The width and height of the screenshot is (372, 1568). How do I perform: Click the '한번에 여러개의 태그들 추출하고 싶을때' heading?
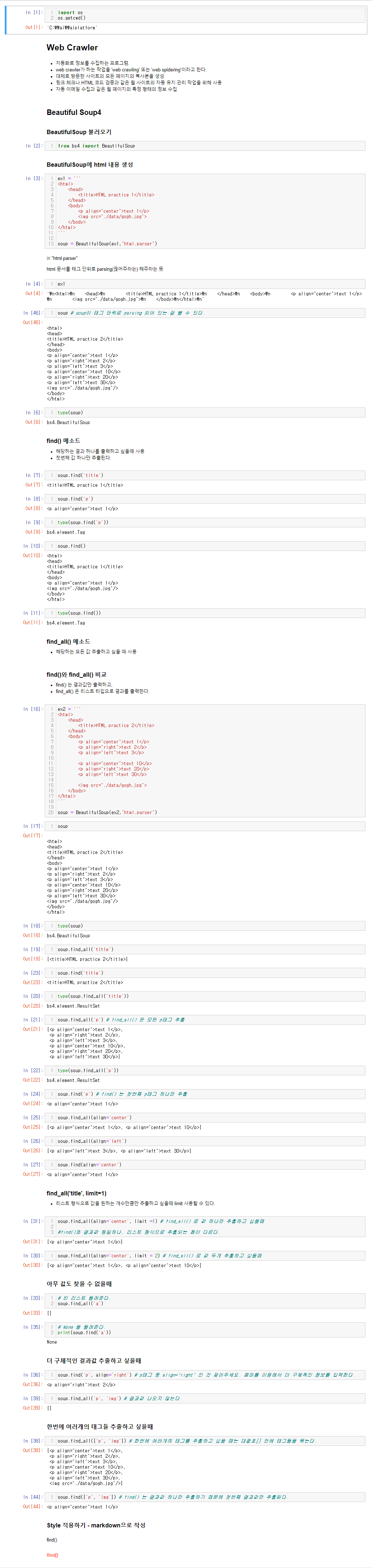pyautogui.click(x=99, y=1427)
